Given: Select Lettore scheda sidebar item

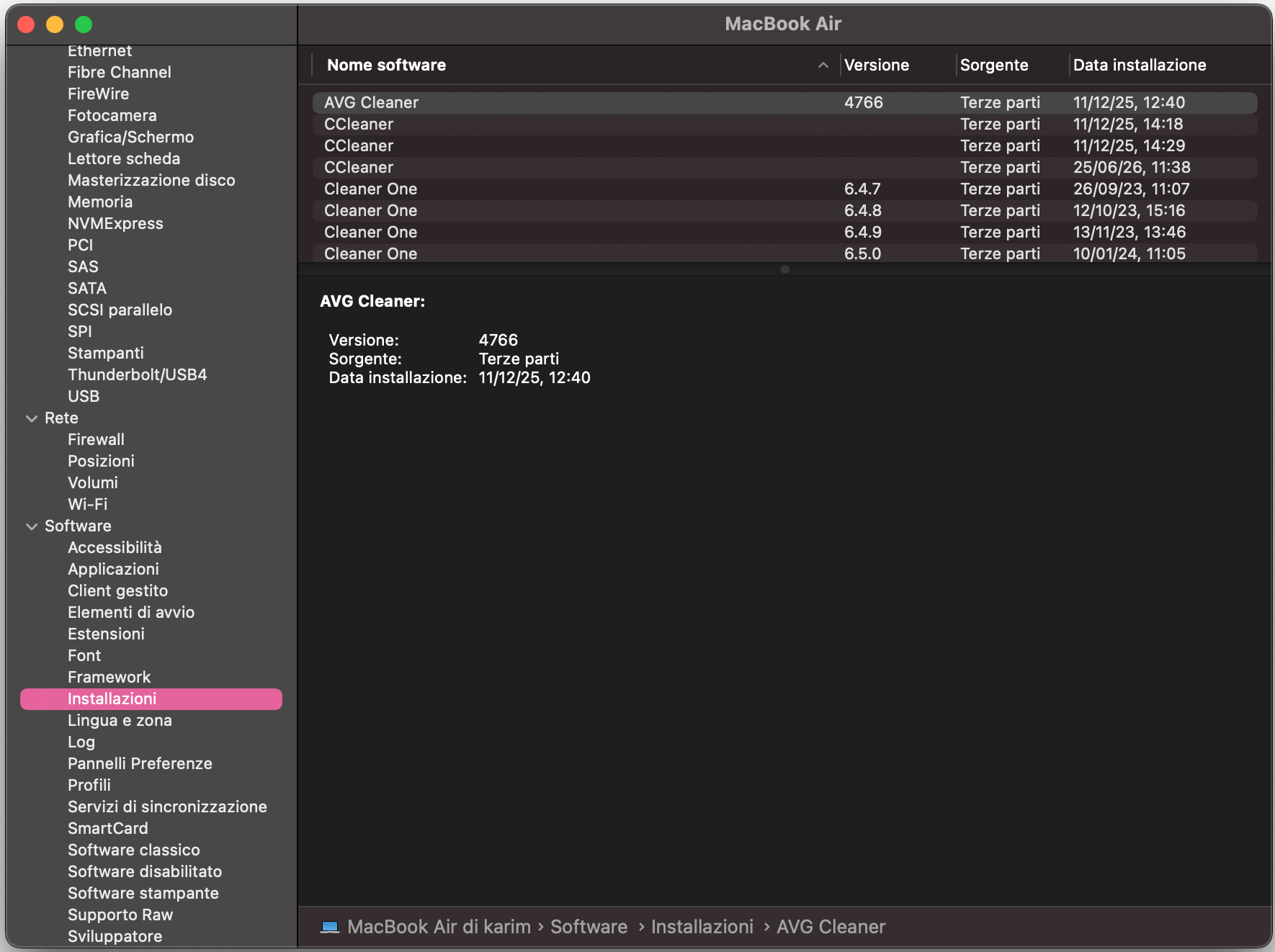Looking at the screenshot, I should click(124, 158).
